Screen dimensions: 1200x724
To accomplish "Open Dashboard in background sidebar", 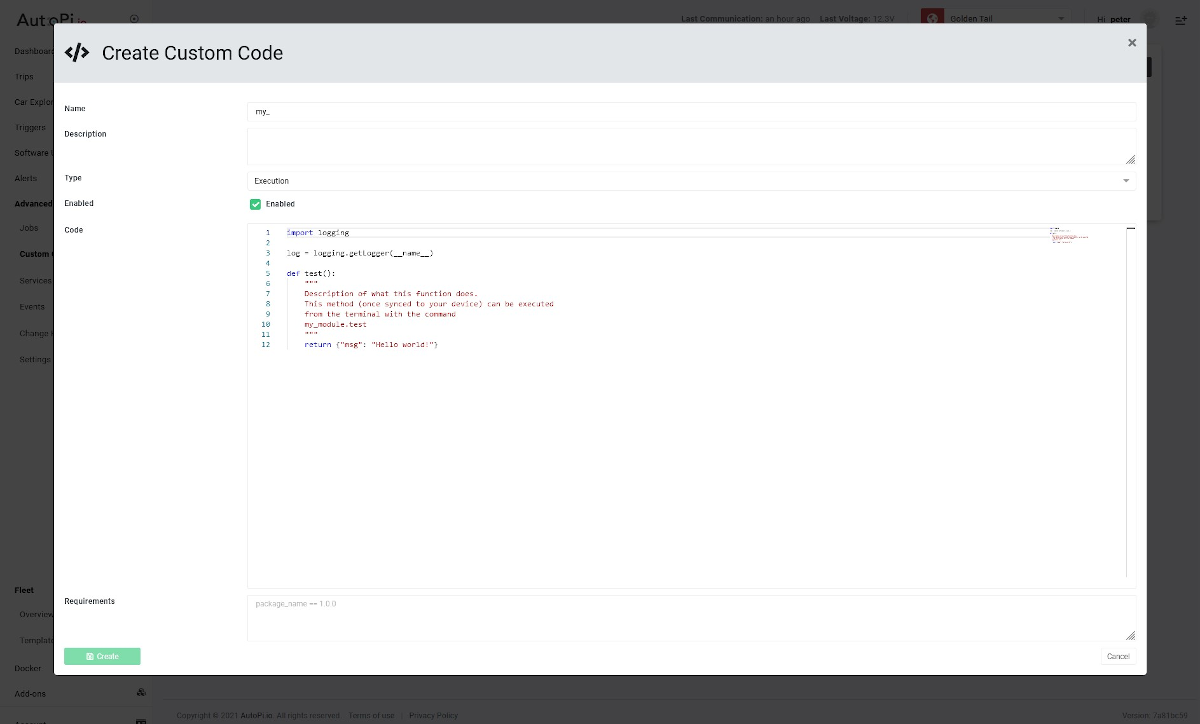I will point(33,51).
